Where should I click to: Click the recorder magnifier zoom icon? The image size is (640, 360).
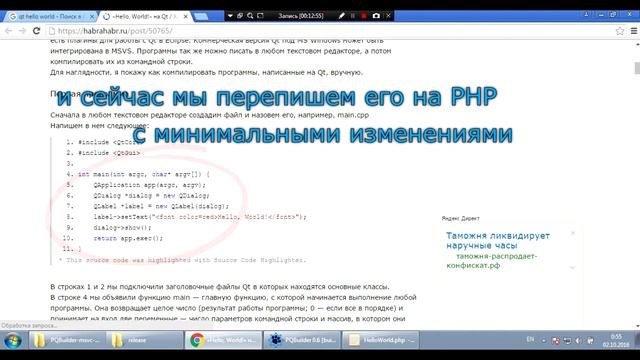point(250,16)
